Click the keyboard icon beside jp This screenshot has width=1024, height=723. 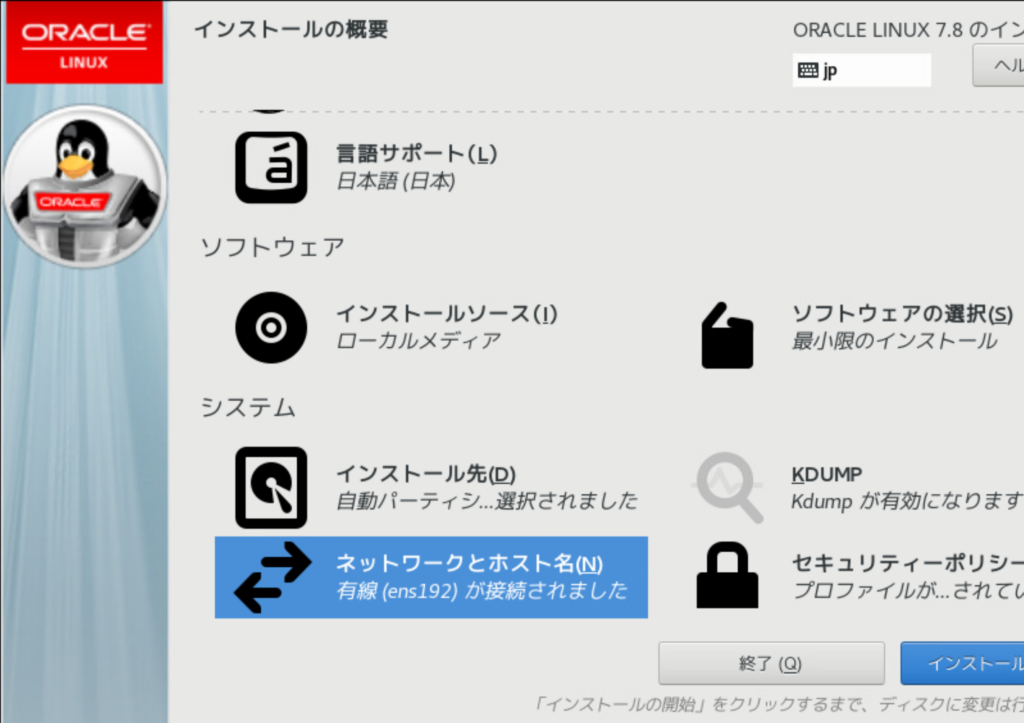(808, 70)
